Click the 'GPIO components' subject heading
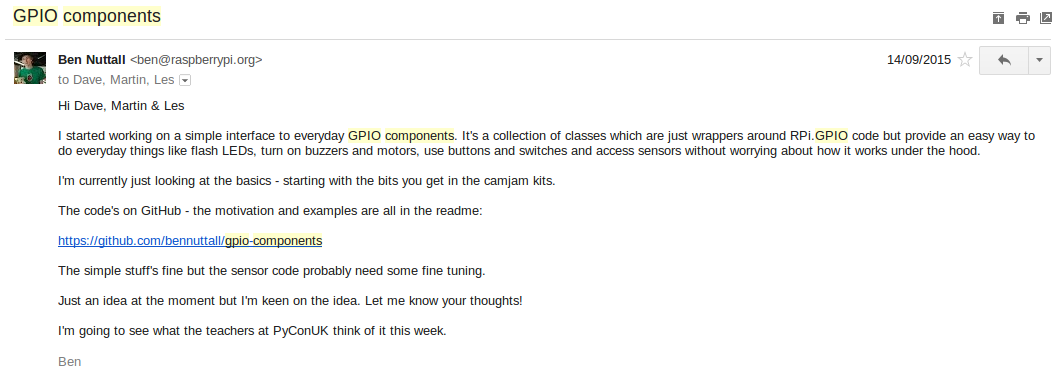The height and width of the screenshot is (379, 1064). pos(87,16)
